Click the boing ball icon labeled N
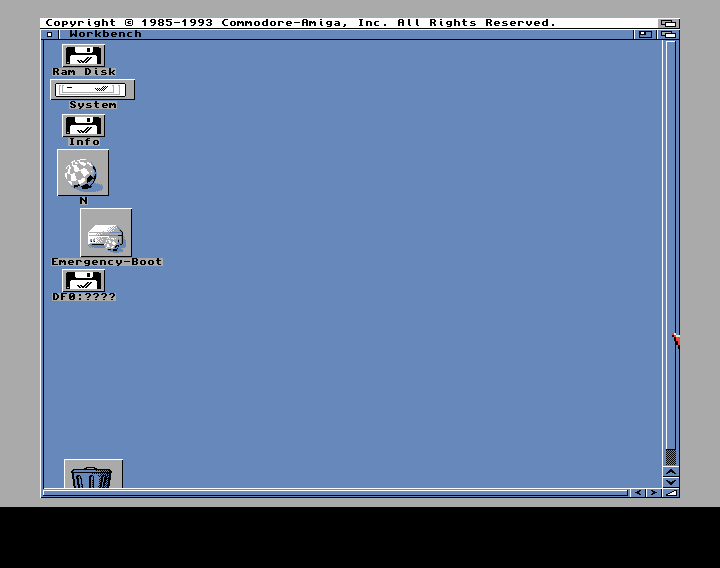The width and height of the screenshot is (720, 568). tap(83, 173)
